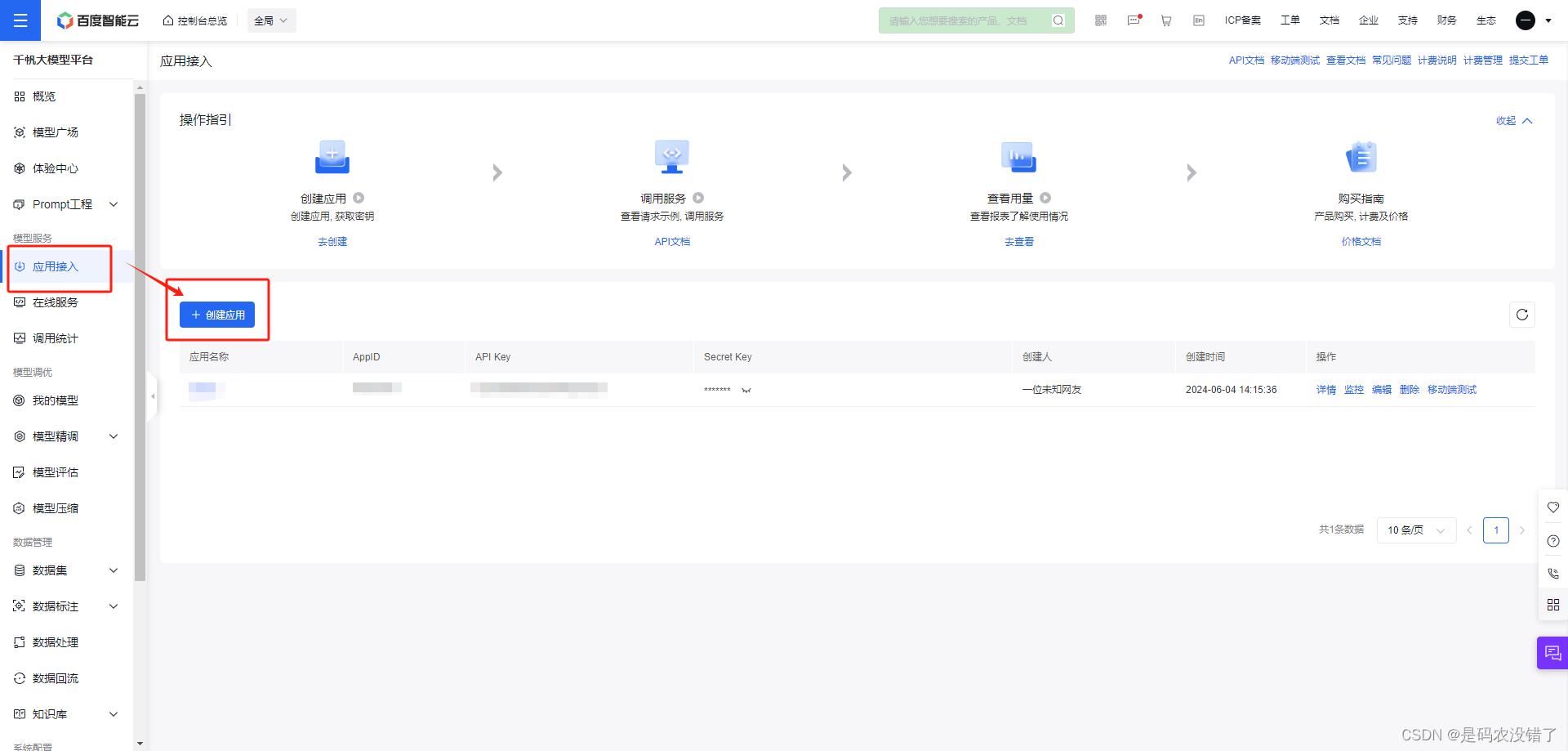Open 提交工单 link at top right
The height and width of the screenshot is (751, 1568).
point(1529,60)
